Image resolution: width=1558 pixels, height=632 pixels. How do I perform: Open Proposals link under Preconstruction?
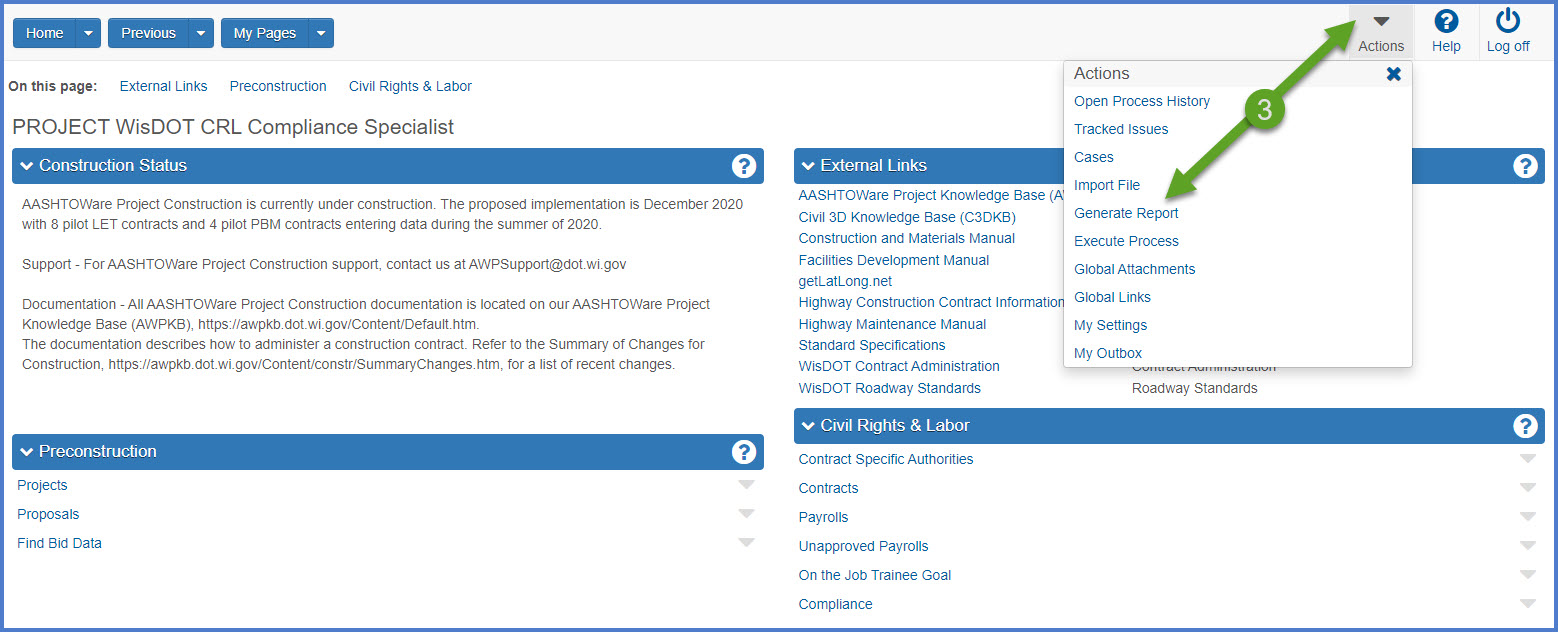48,514
